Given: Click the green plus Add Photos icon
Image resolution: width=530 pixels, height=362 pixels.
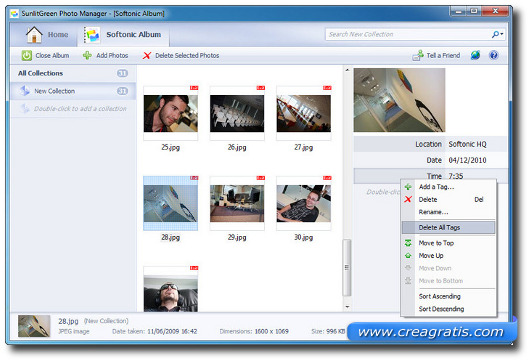Looking at the screenshot, I should (x=87, y=55).
